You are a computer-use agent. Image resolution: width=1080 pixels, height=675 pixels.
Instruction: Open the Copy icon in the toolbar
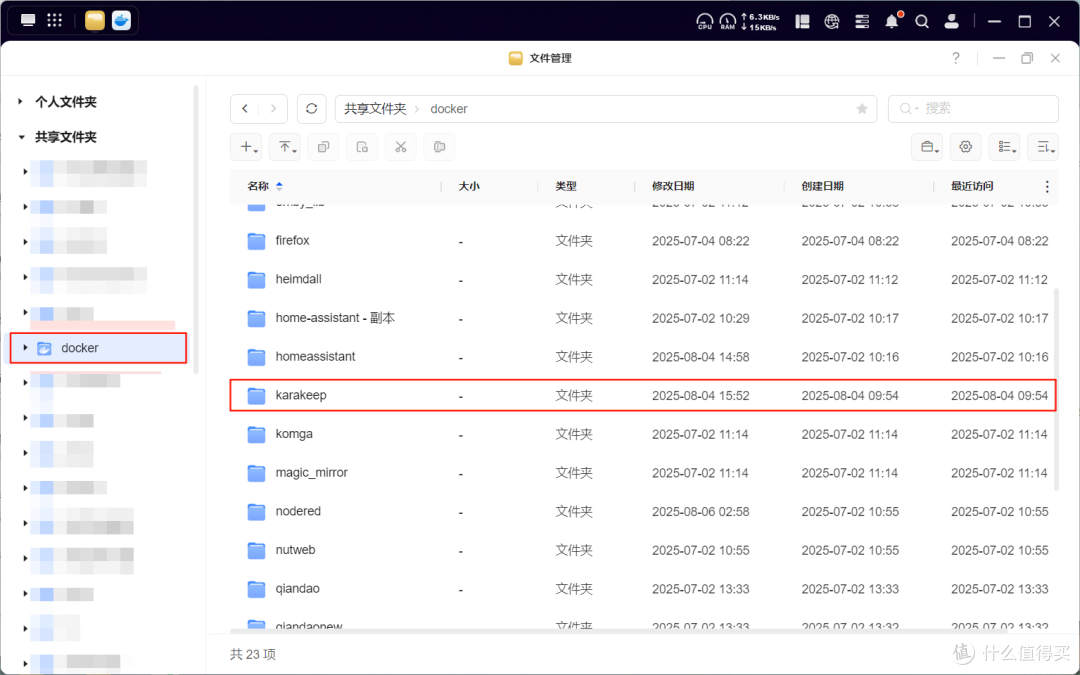tap(323, 146)
